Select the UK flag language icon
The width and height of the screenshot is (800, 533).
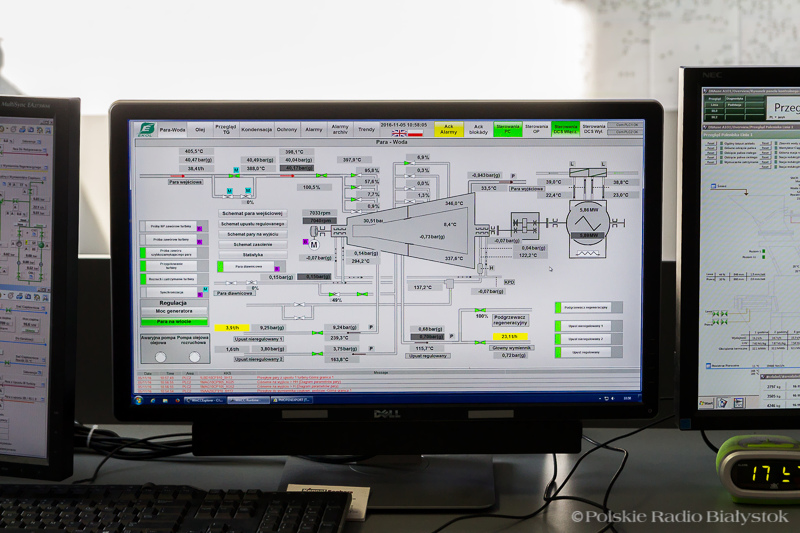point(400,133)
